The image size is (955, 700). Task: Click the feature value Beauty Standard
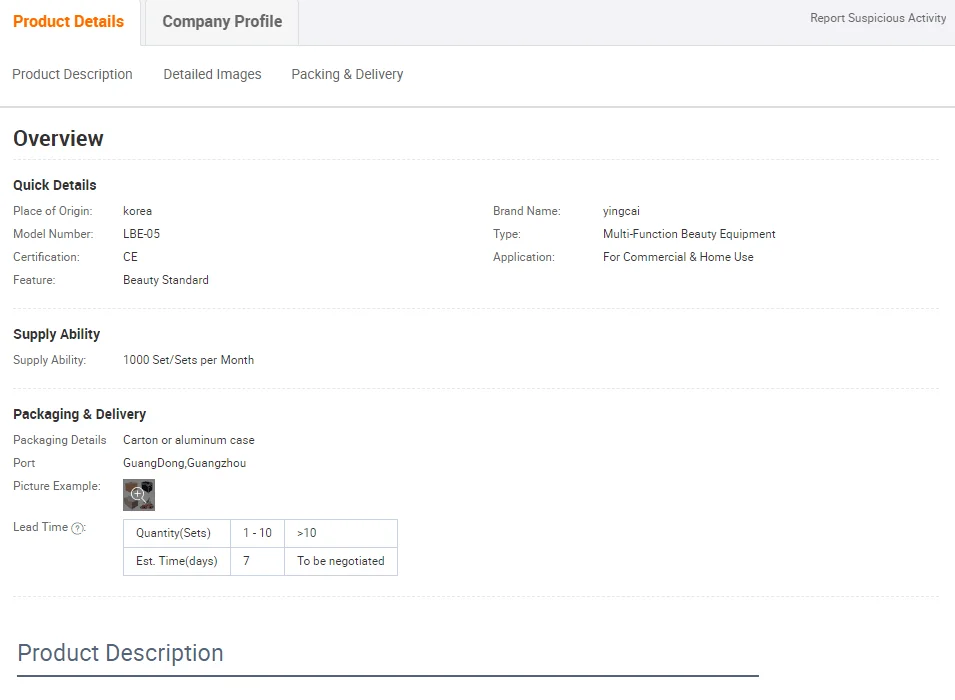coord(166,280)
